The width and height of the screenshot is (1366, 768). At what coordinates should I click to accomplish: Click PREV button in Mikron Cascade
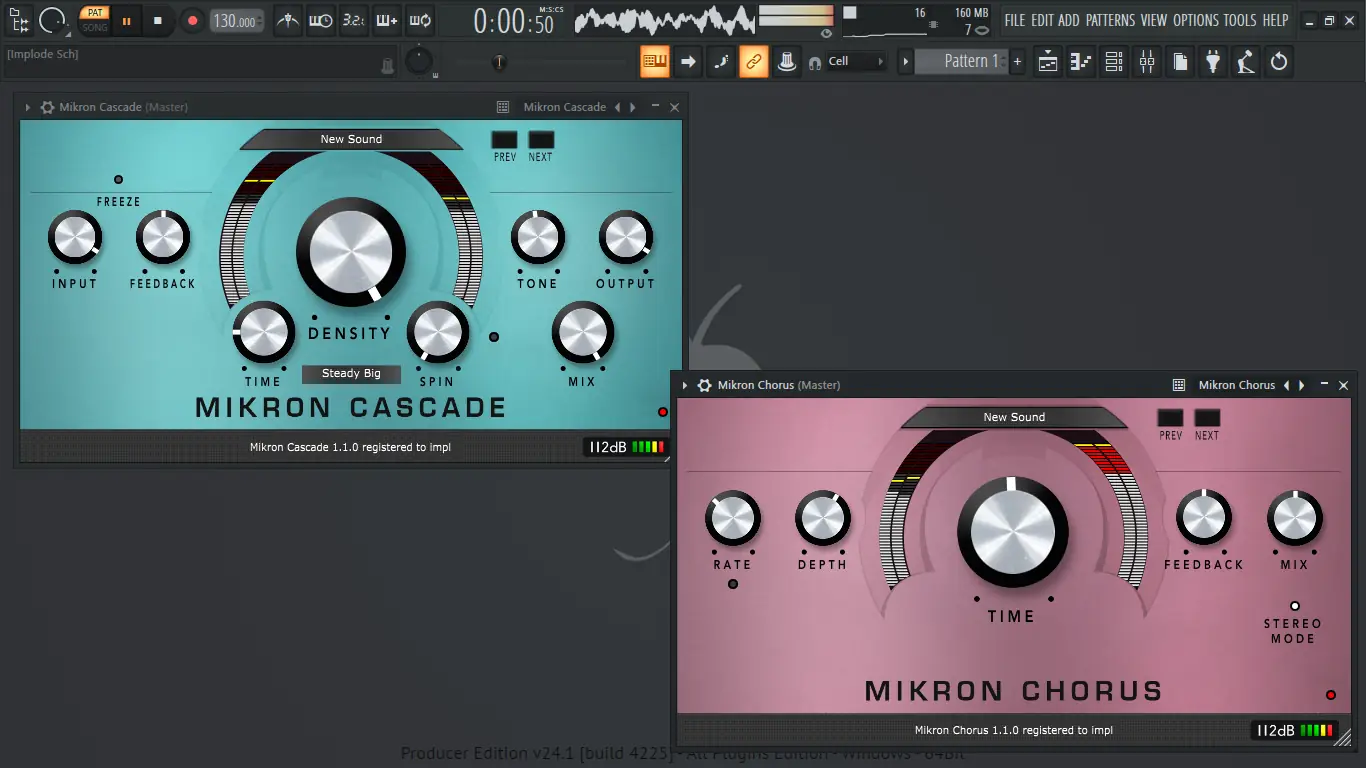[504, 140]
